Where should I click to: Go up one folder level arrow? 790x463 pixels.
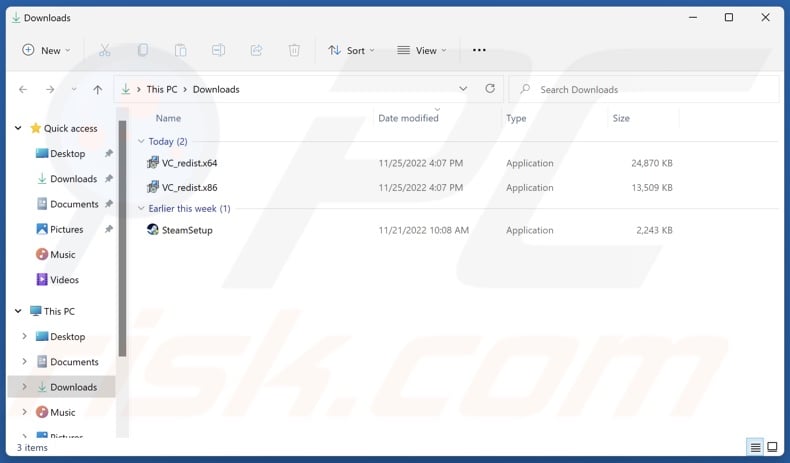98,90
